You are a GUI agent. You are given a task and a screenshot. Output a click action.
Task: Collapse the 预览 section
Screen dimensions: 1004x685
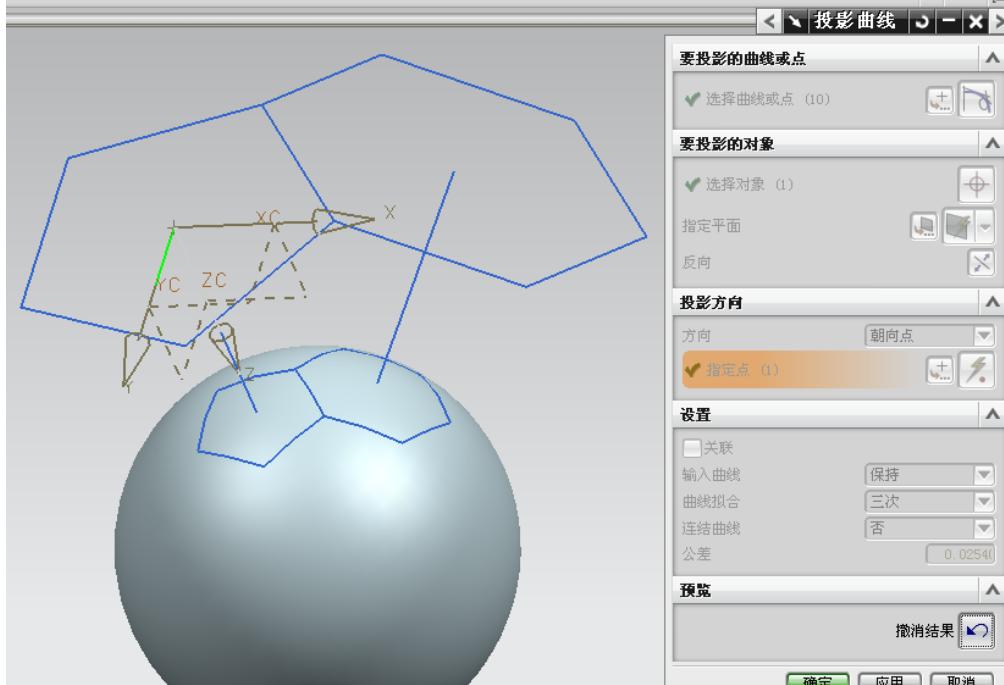pyautogui.click(x=993, y=591)
